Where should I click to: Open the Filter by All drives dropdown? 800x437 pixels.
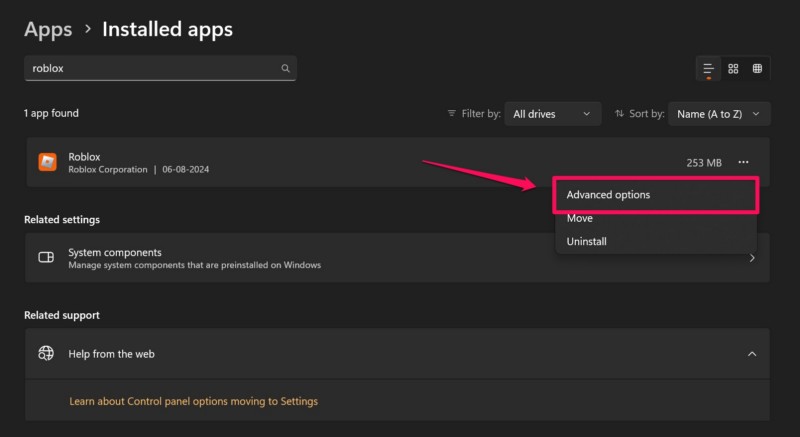tap(552, 114)
